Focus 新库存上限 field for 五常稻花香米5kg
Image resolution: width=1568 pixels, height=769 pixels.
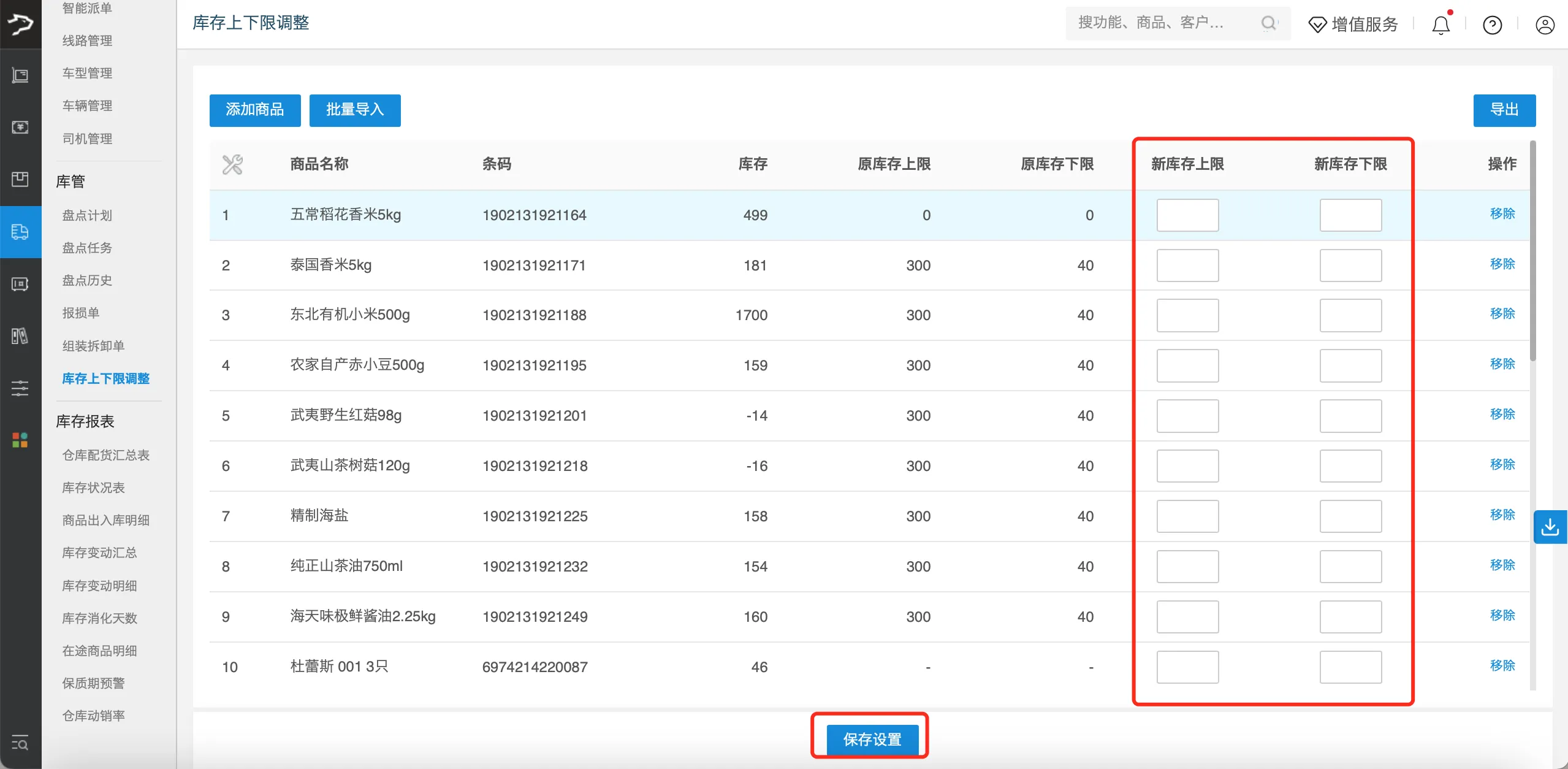pos(1187,215)
